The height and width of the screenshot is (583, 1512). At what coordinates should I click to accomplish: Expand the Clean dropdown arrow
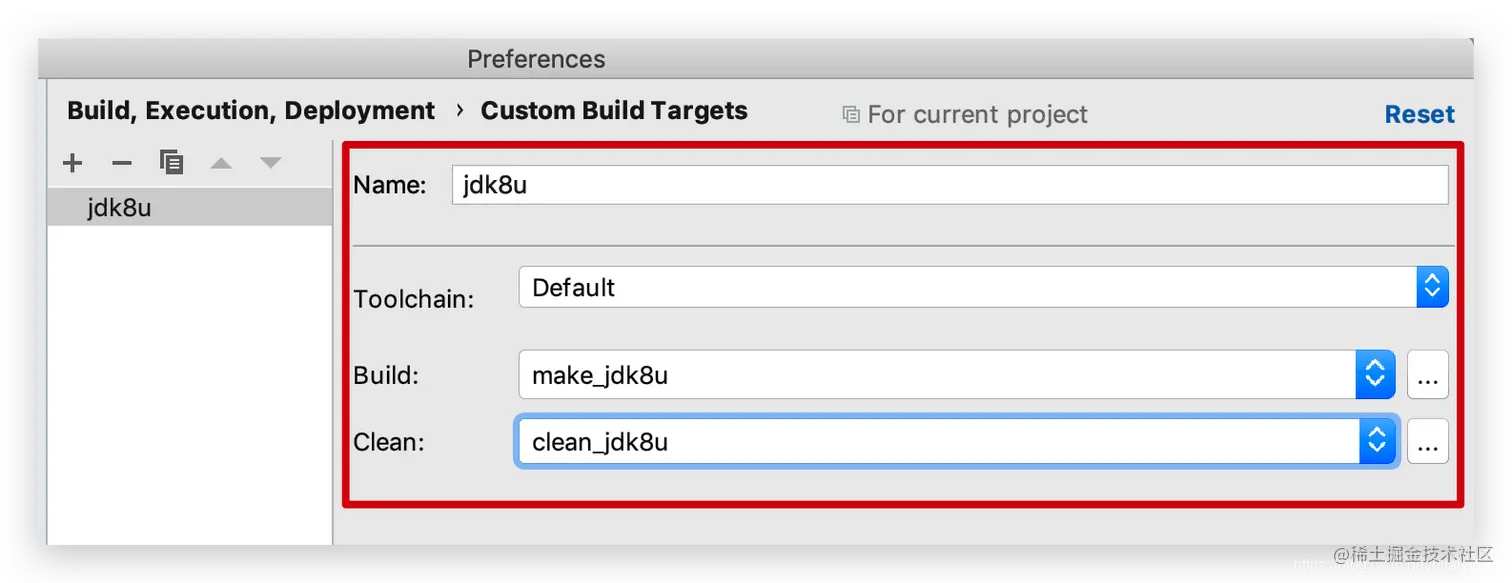point(1376,442)
